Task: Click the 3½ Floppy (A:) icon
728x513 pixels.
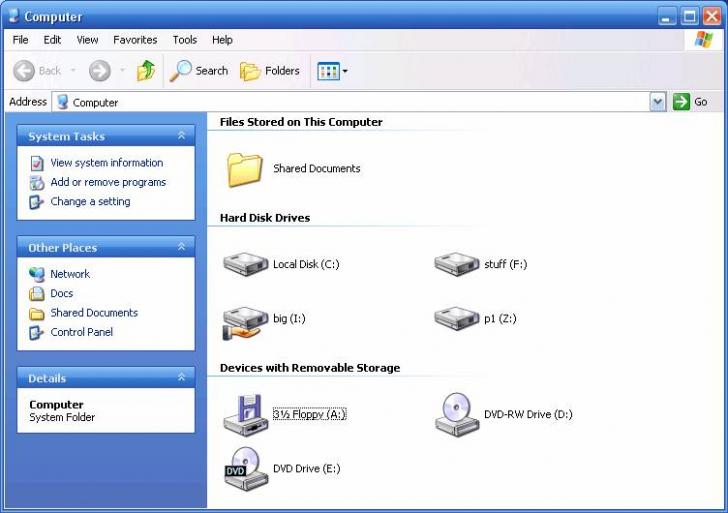Action: [x=244, y=414]
